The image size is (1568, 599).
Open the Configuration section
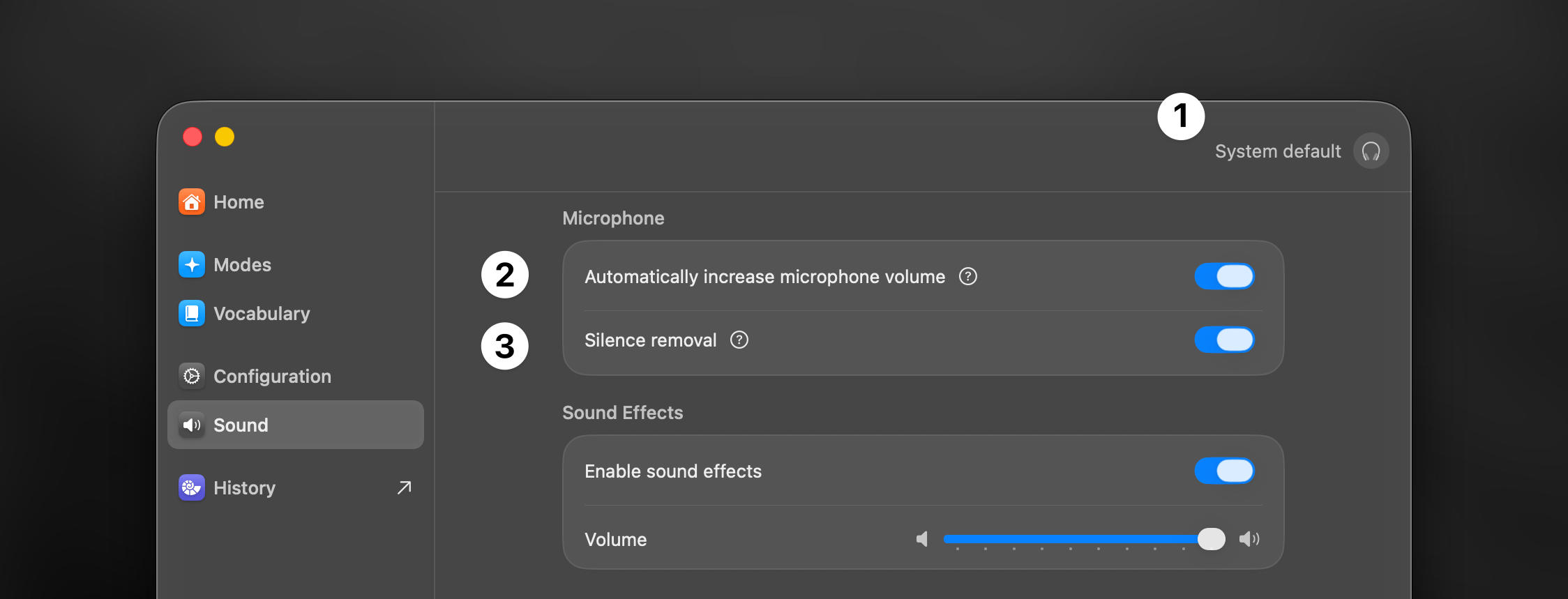pyautogui.click(x=296, y=377)
